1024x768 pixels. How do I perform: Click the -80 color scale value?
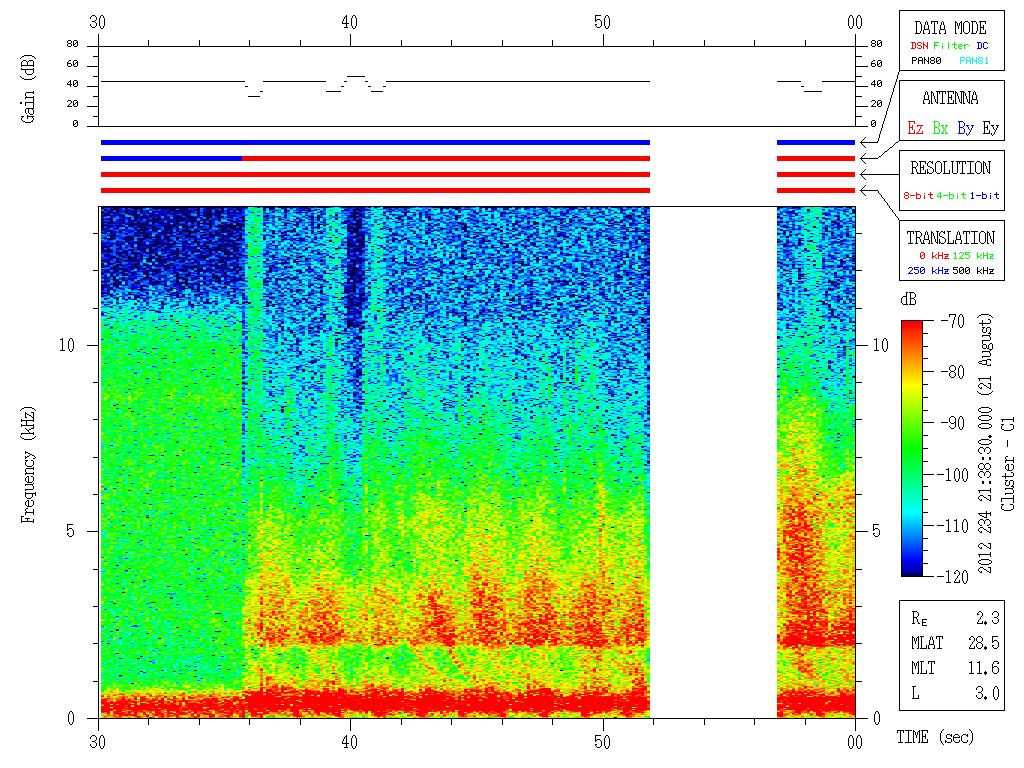(953, 372)
